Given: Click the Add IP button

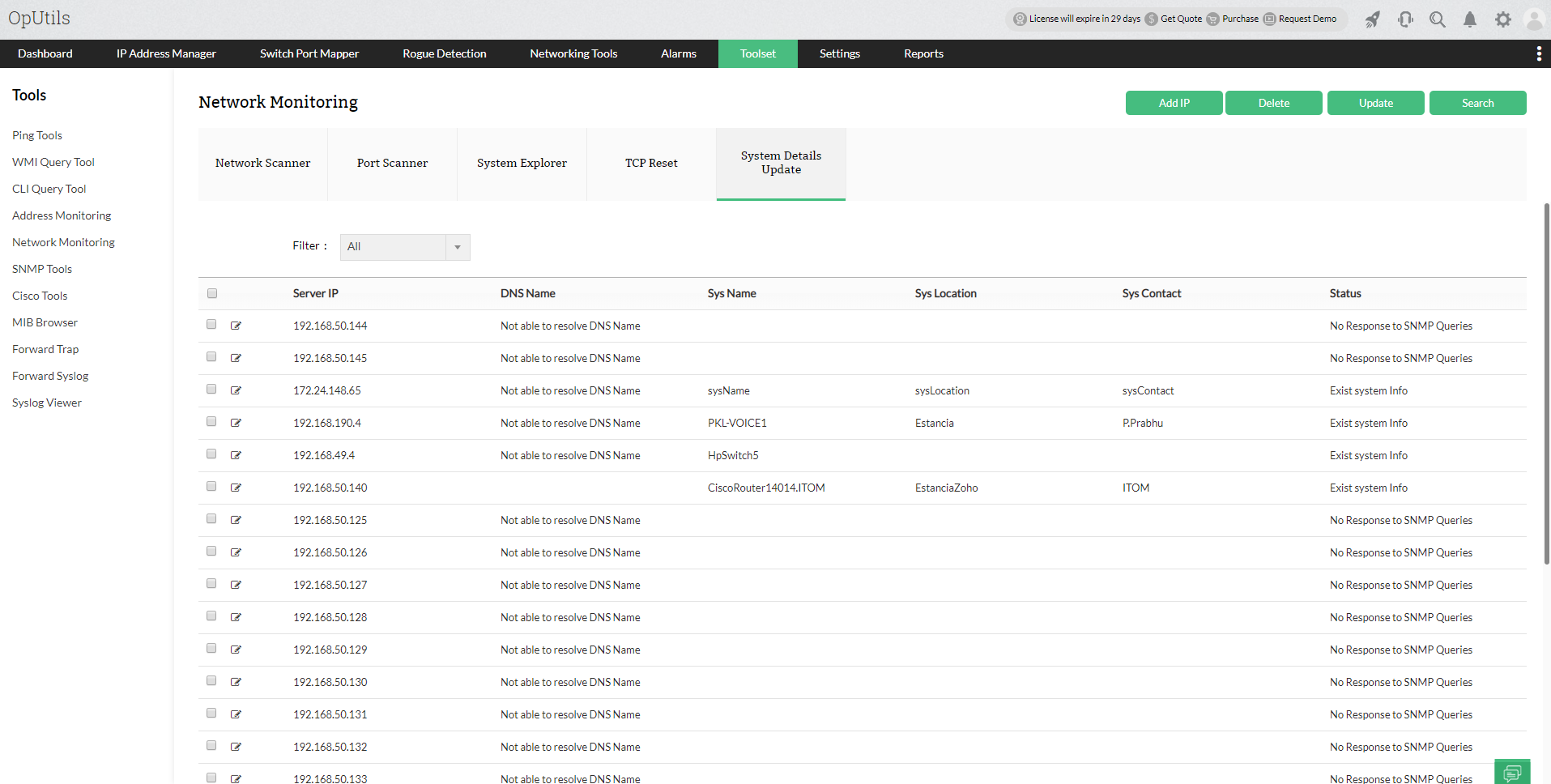Looking at the screenshot, I should coord(1174,103).
